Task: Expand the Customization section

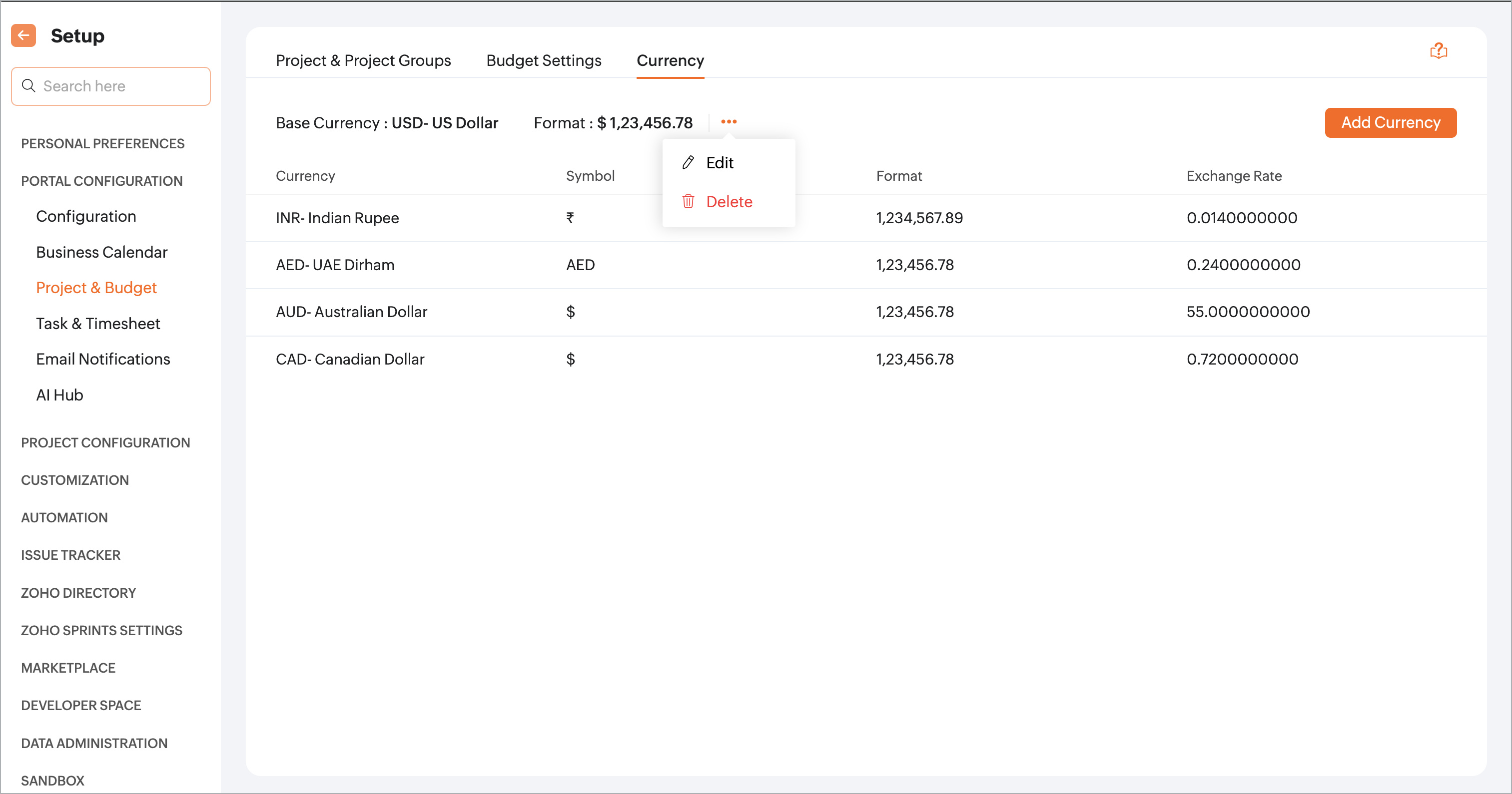Action: (74, 480)
